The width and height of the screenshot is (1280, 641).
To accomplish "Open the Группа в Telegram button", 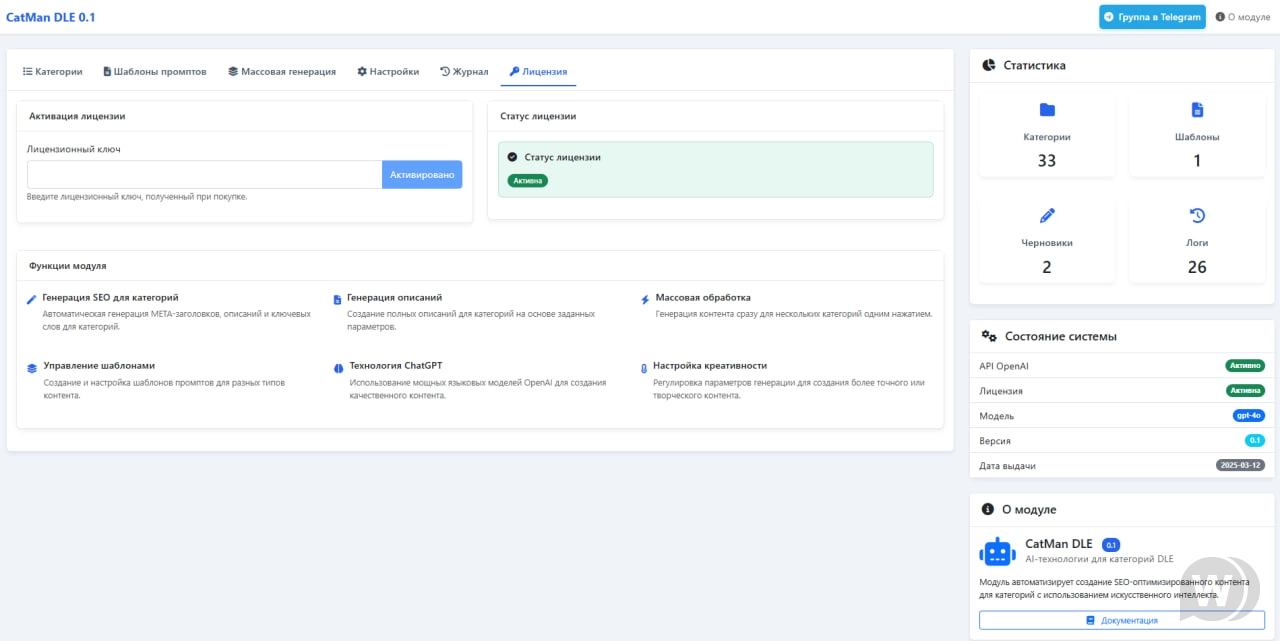I will tap(1152, 17).
